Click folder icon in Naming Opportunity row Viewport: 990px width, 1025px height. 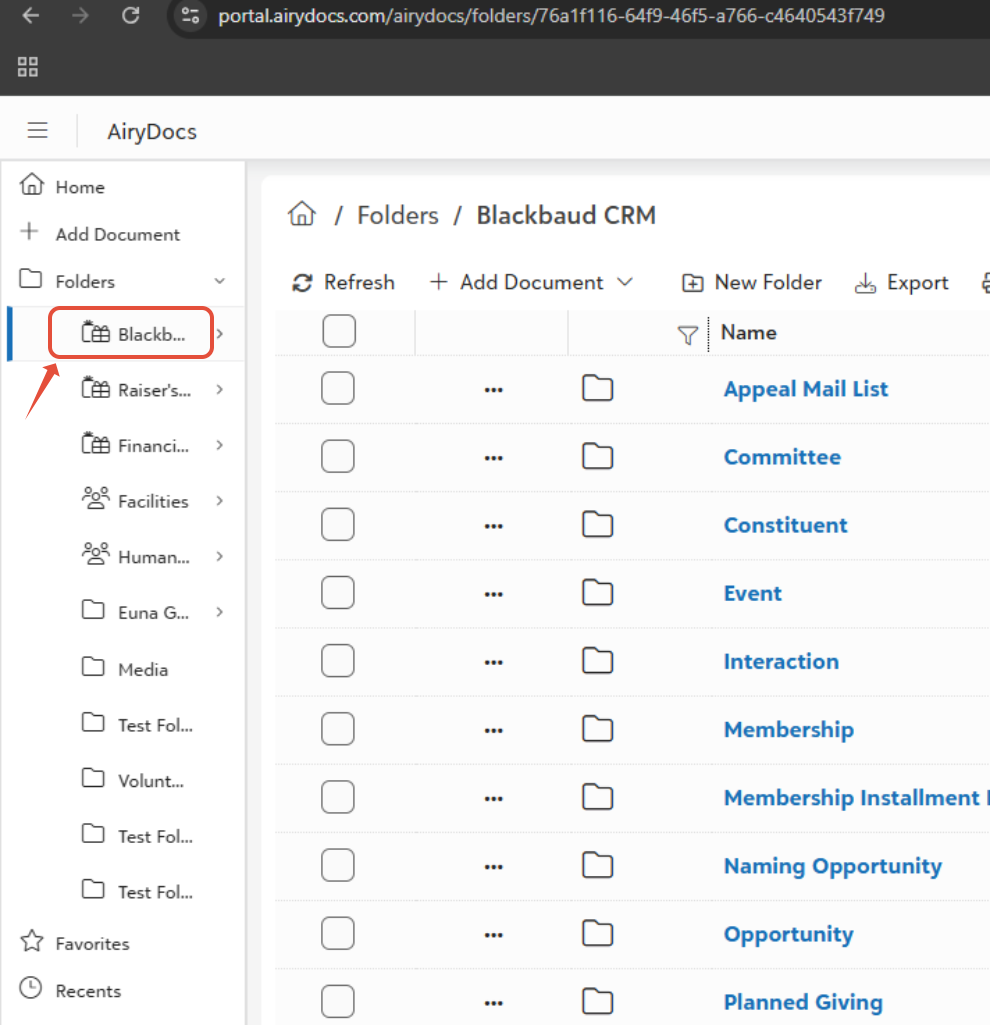598,865
